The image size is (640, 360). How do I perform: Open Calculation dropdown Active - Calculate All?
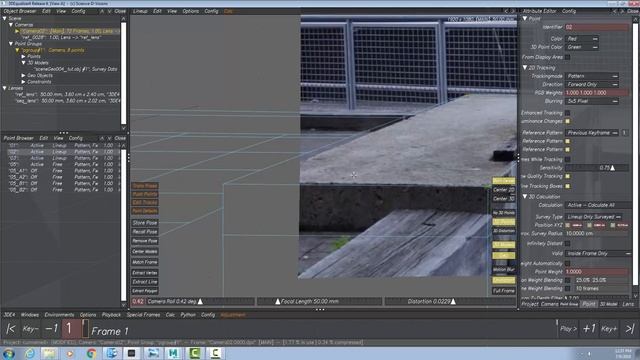pos(598,205)
